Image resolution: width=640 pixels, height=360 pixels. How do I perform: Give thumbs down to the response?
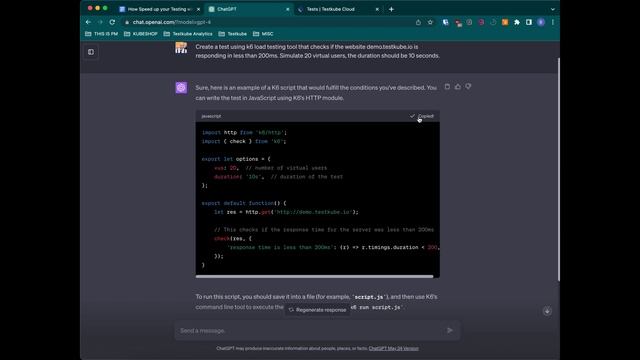click(468, 87)
